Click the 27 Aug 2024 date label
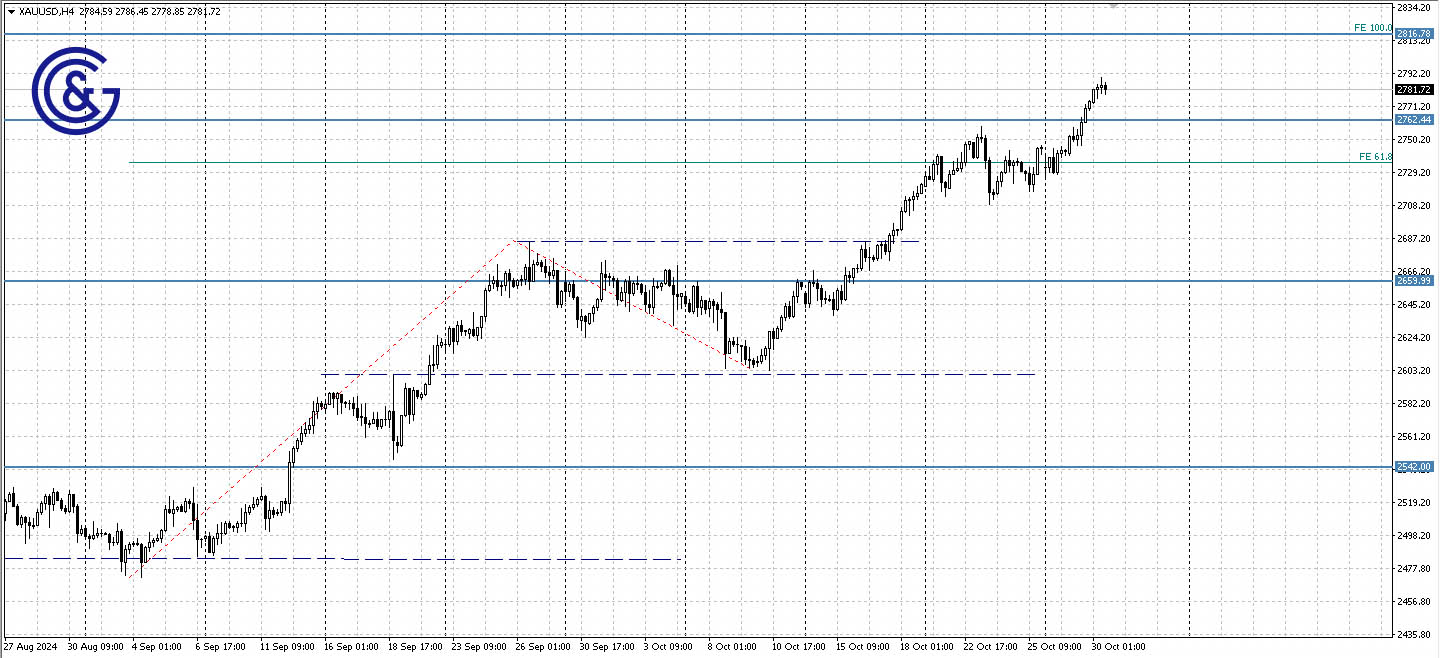This screenshot has height=658, width=1440. (x=29, y=647)
